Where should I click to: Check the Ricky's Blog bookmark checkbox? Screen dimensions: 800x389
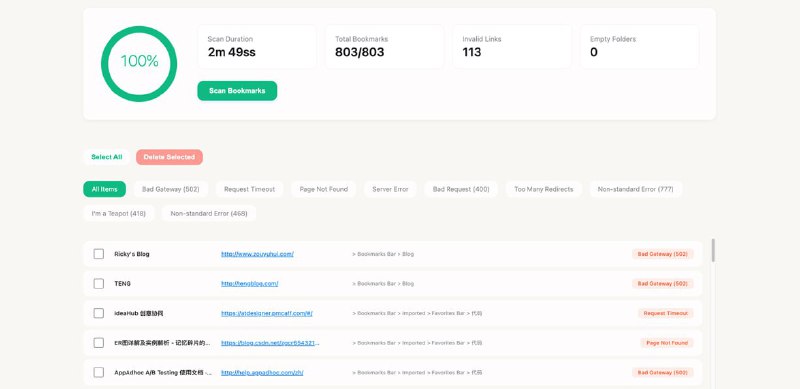pyautogui.click(x=98, y=254)
